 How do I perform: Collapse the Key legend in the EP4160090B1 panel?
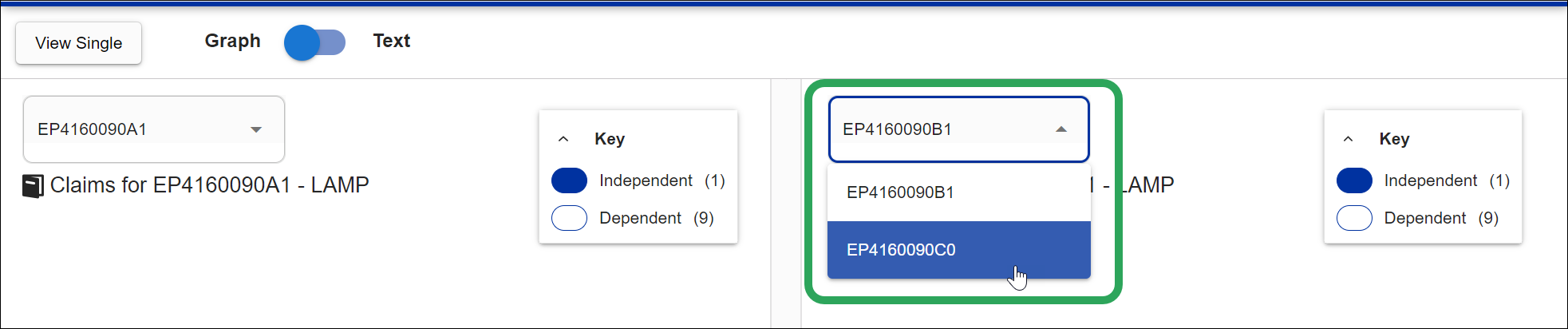tap(1348, 139)
